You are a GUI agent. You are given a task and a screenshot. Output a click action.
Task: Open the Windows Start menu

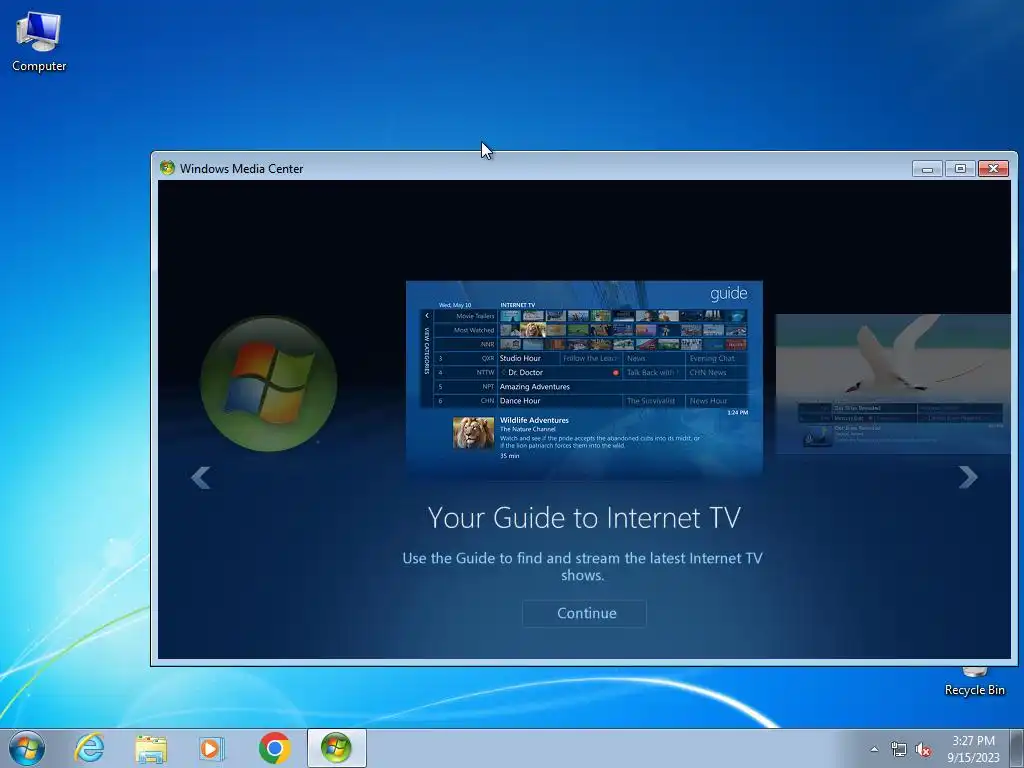27,748
